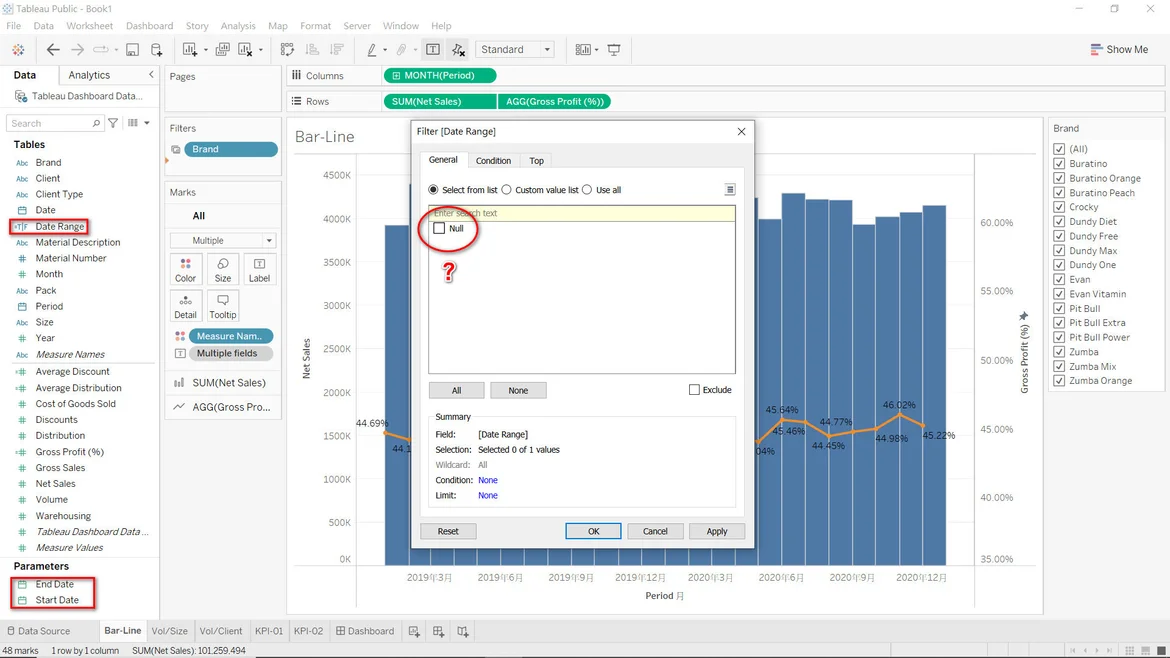Viewport: 1170px width, 658px height.
Task: Open the Standard fit dropdown in toolbar
Action: click(x=514, y=49)
